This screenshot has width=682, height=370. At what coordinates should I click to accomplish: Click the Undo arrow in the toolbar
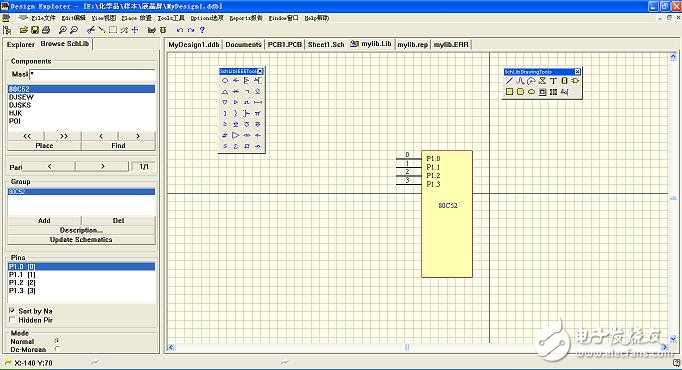[x=180, y=30]
